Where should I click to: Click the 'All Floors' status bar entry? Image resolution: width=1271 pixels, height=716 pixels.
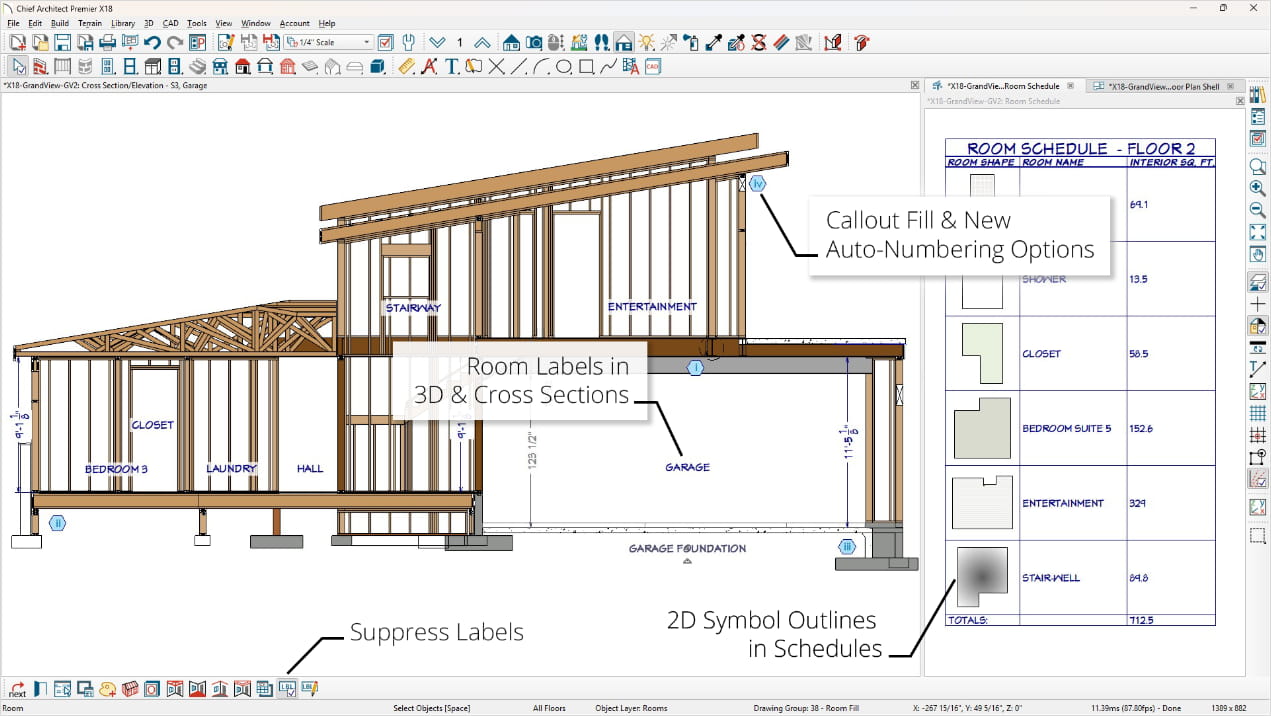[x=549, y=708]
